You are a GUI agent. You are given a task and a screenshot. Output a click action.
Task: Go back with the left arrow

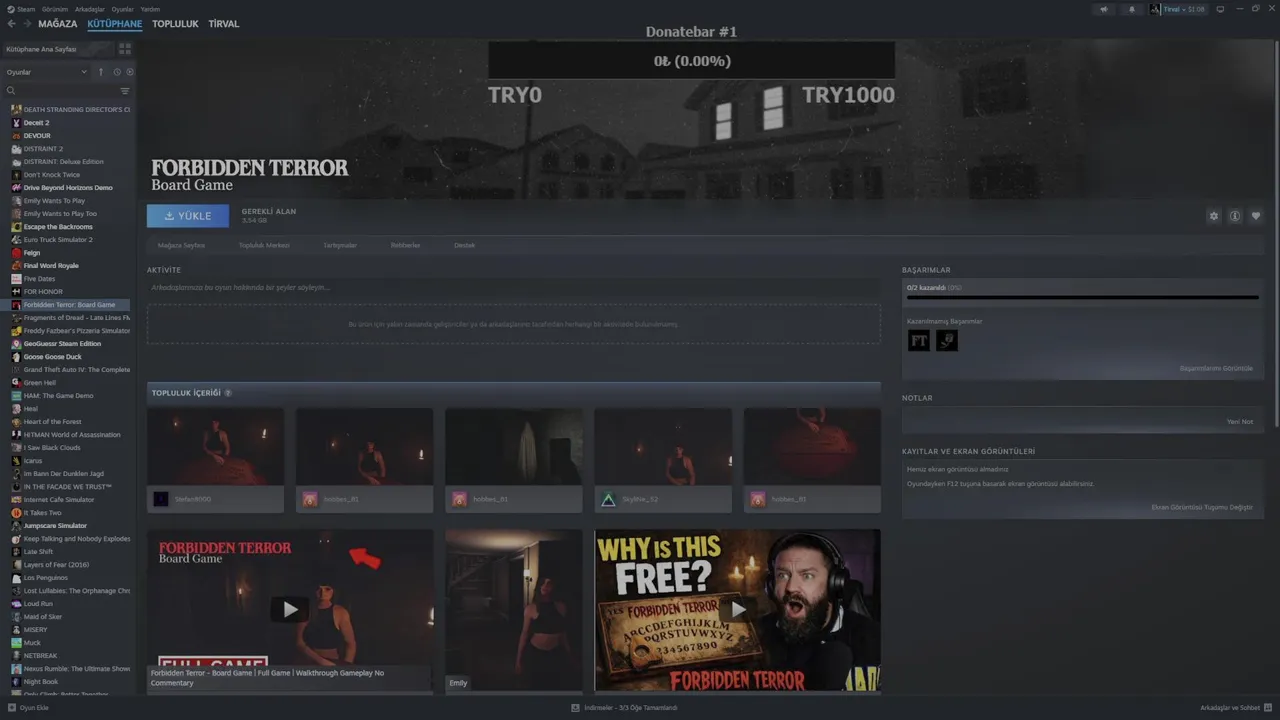[x=11, y=23]
